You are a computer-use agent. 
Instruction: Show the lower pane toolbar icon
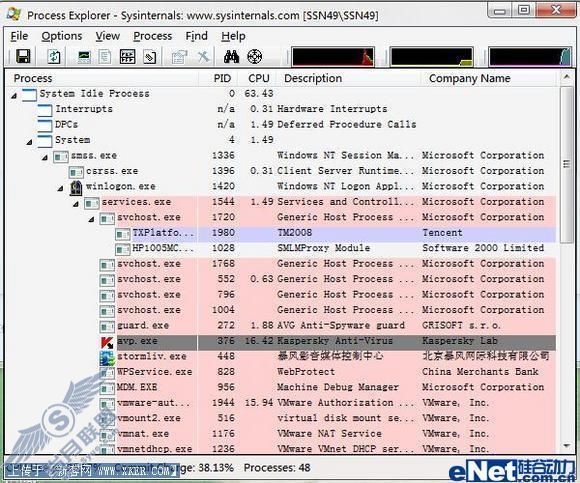[x=127, y=57]
